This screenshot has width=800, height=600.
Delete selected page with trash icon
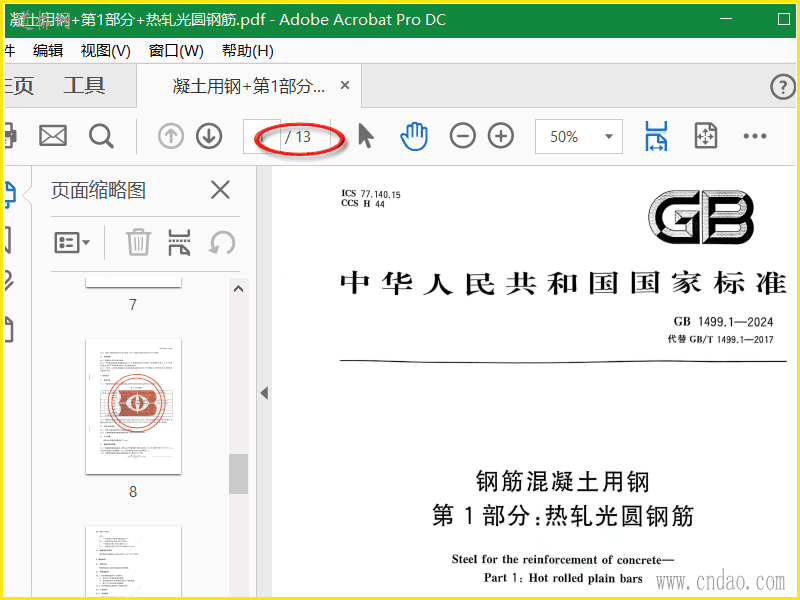(138, 242)
